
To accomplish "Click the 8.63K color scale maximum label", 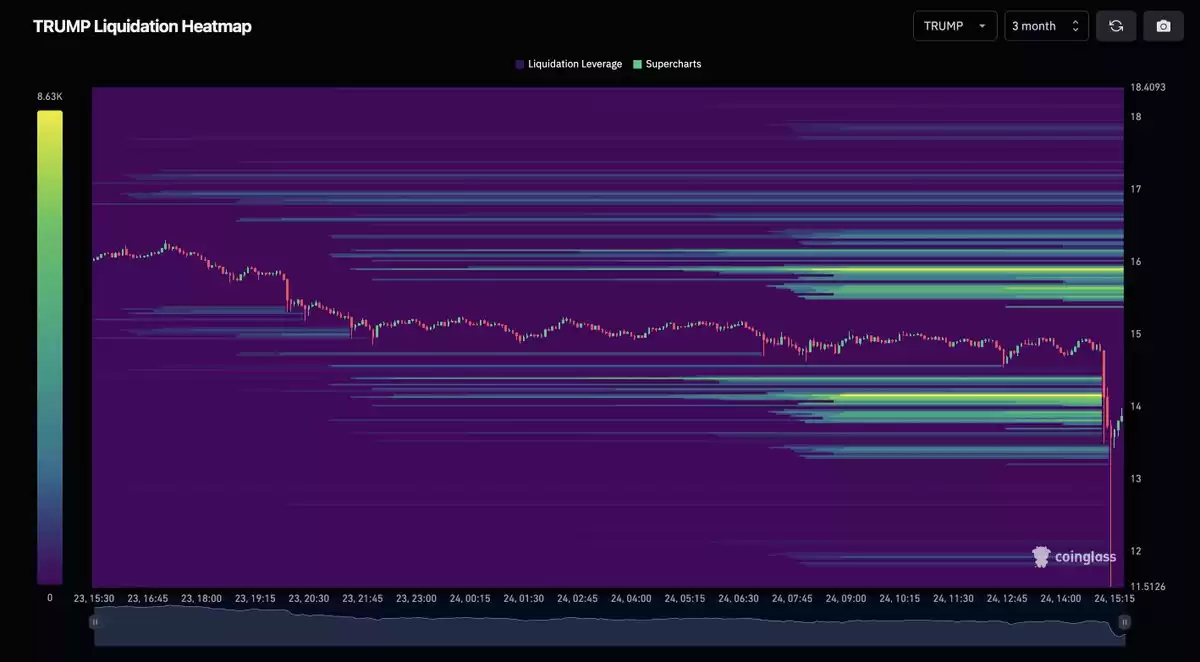I will pyautogui.click(x=50, y=97).
